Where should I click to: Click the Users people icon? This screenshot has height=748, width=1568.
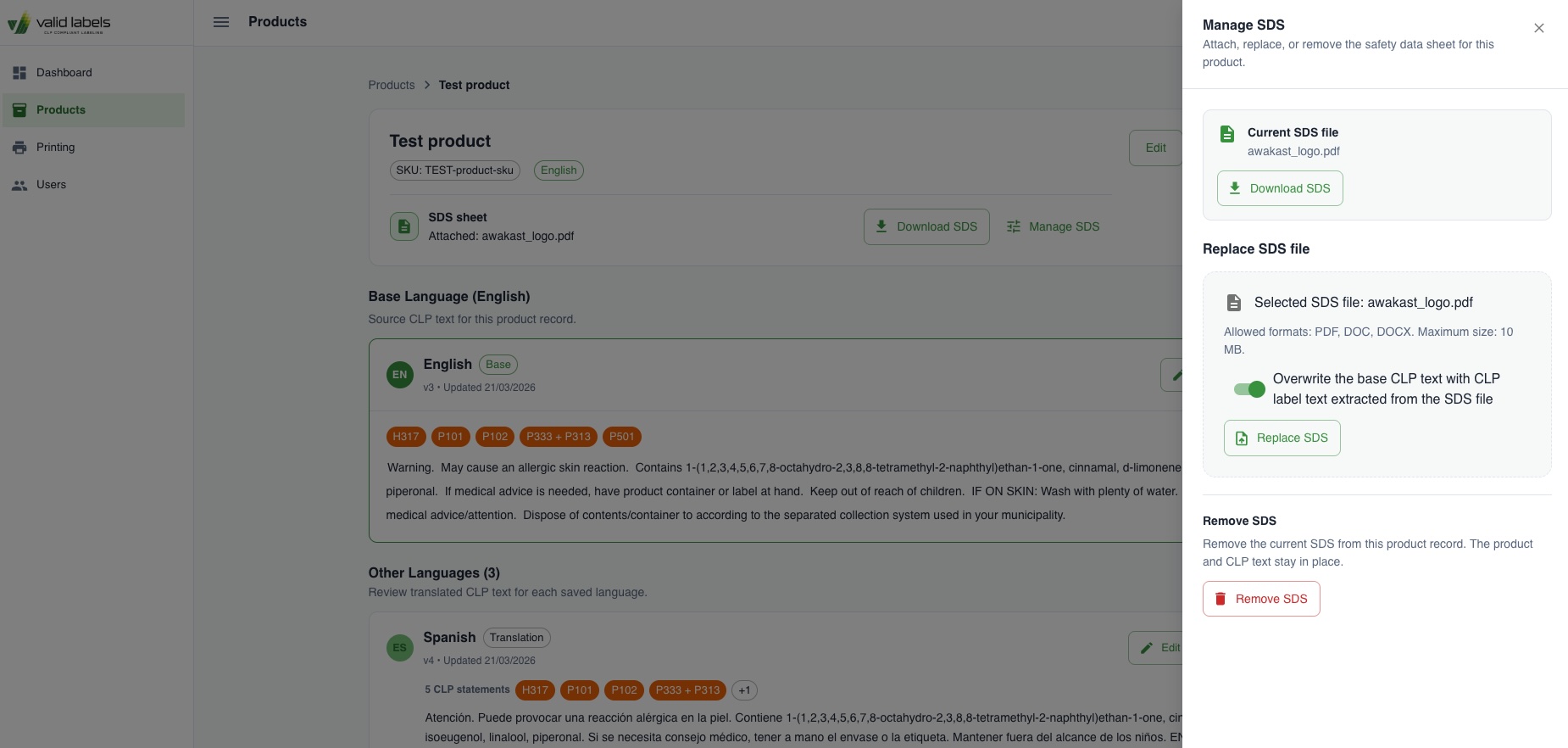pos(19,185)
